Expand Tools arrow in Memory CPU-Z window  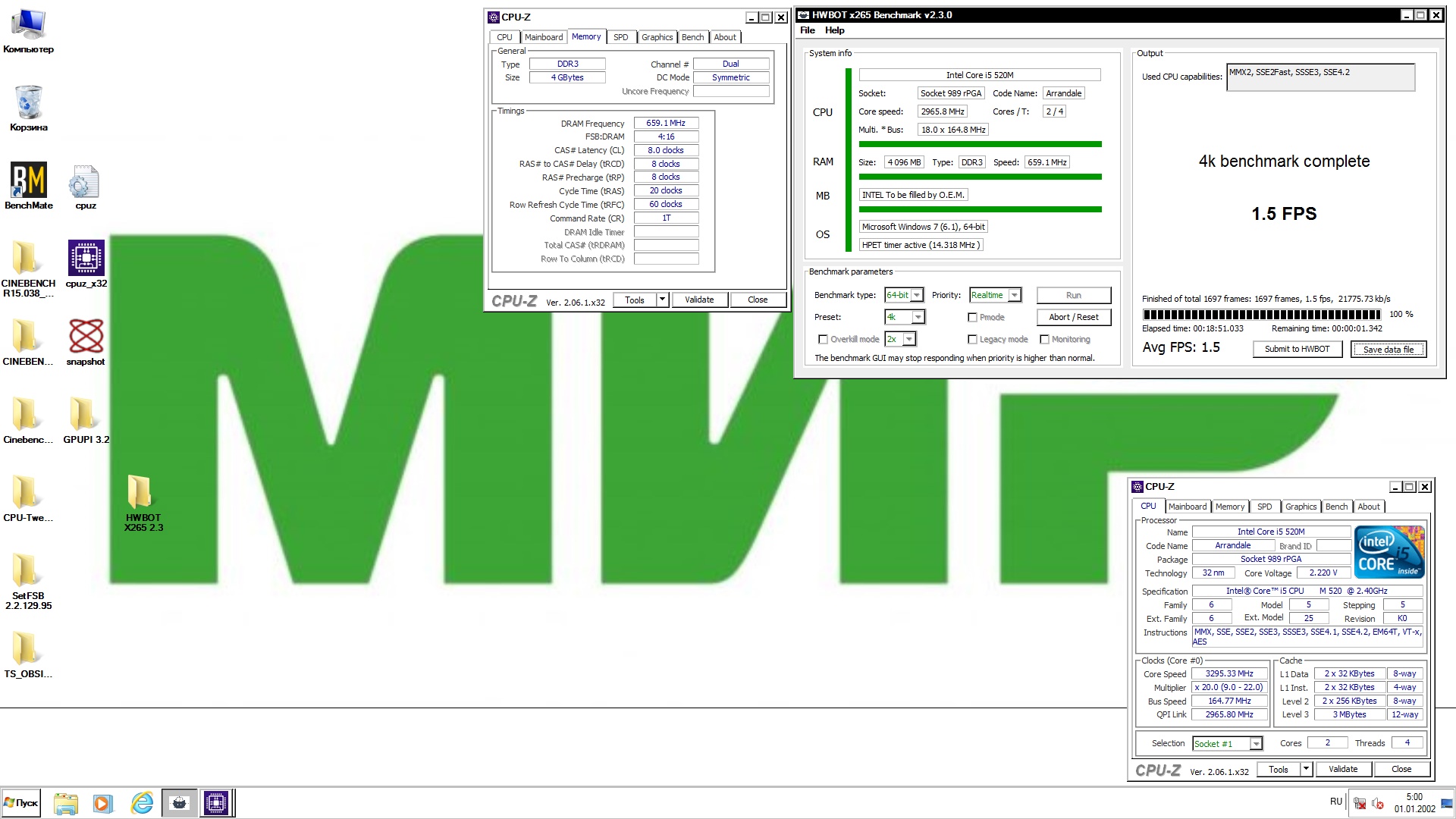(x=662, y=300)
